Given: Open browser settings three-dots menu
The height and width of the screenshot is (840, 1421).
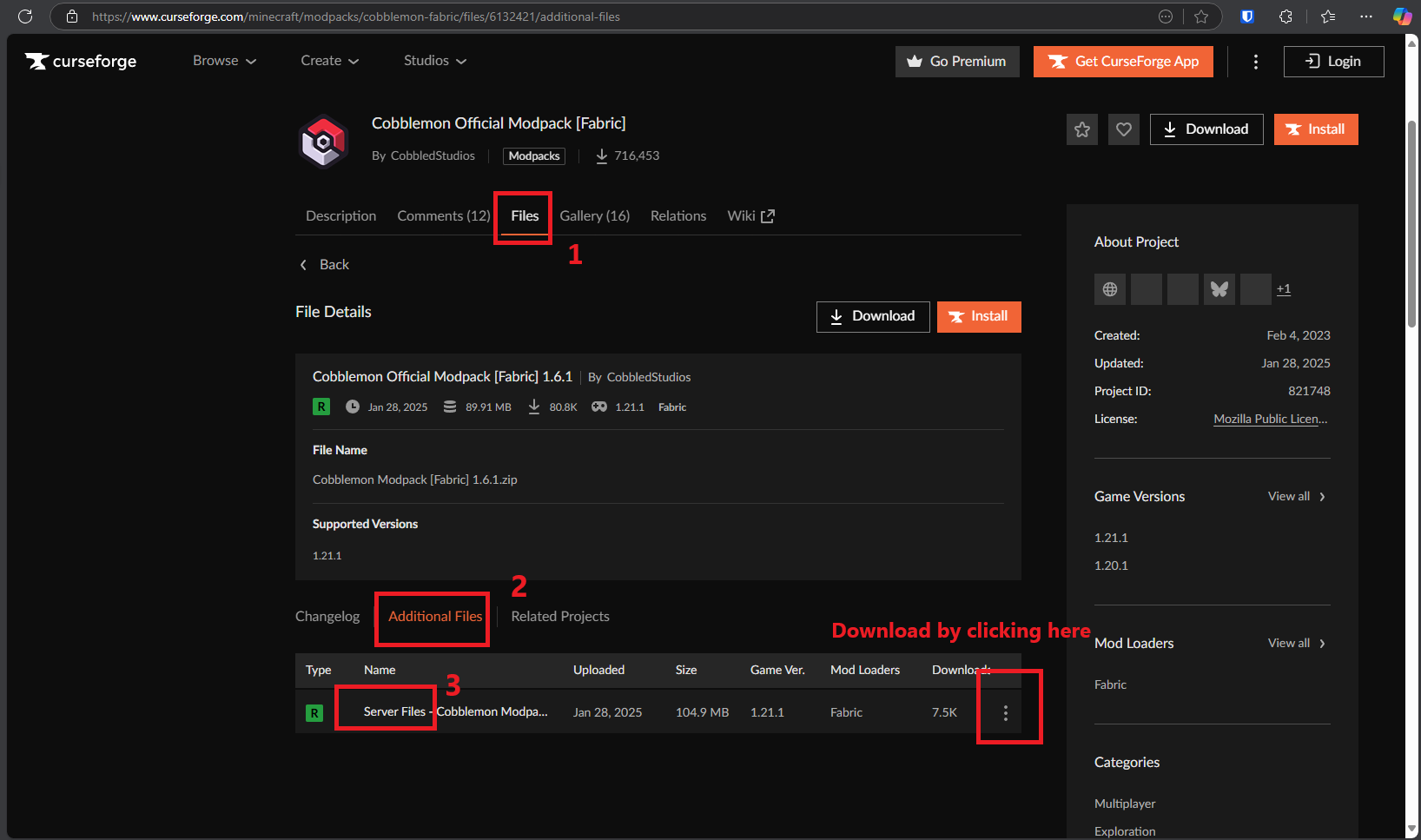Looking at the screenshot, I should click(x=1366, y=17).
